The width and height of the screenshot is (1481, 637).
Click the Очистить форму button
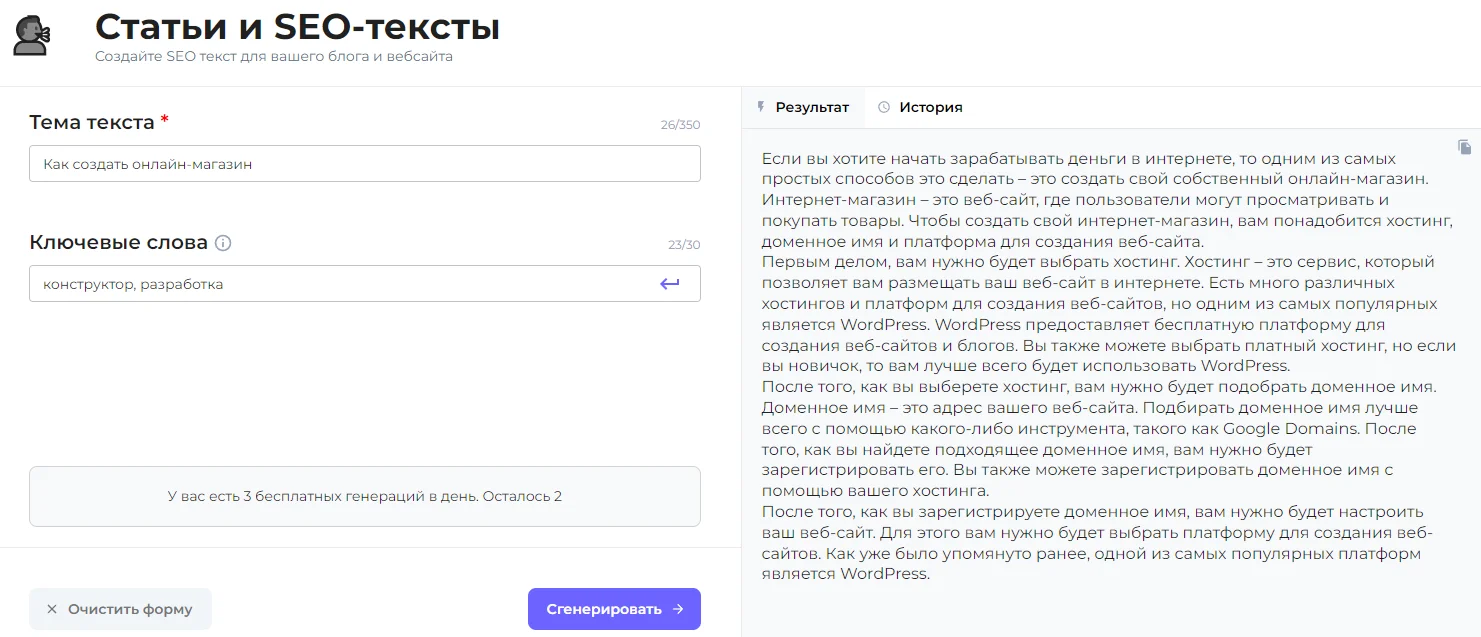pos(120,609)
